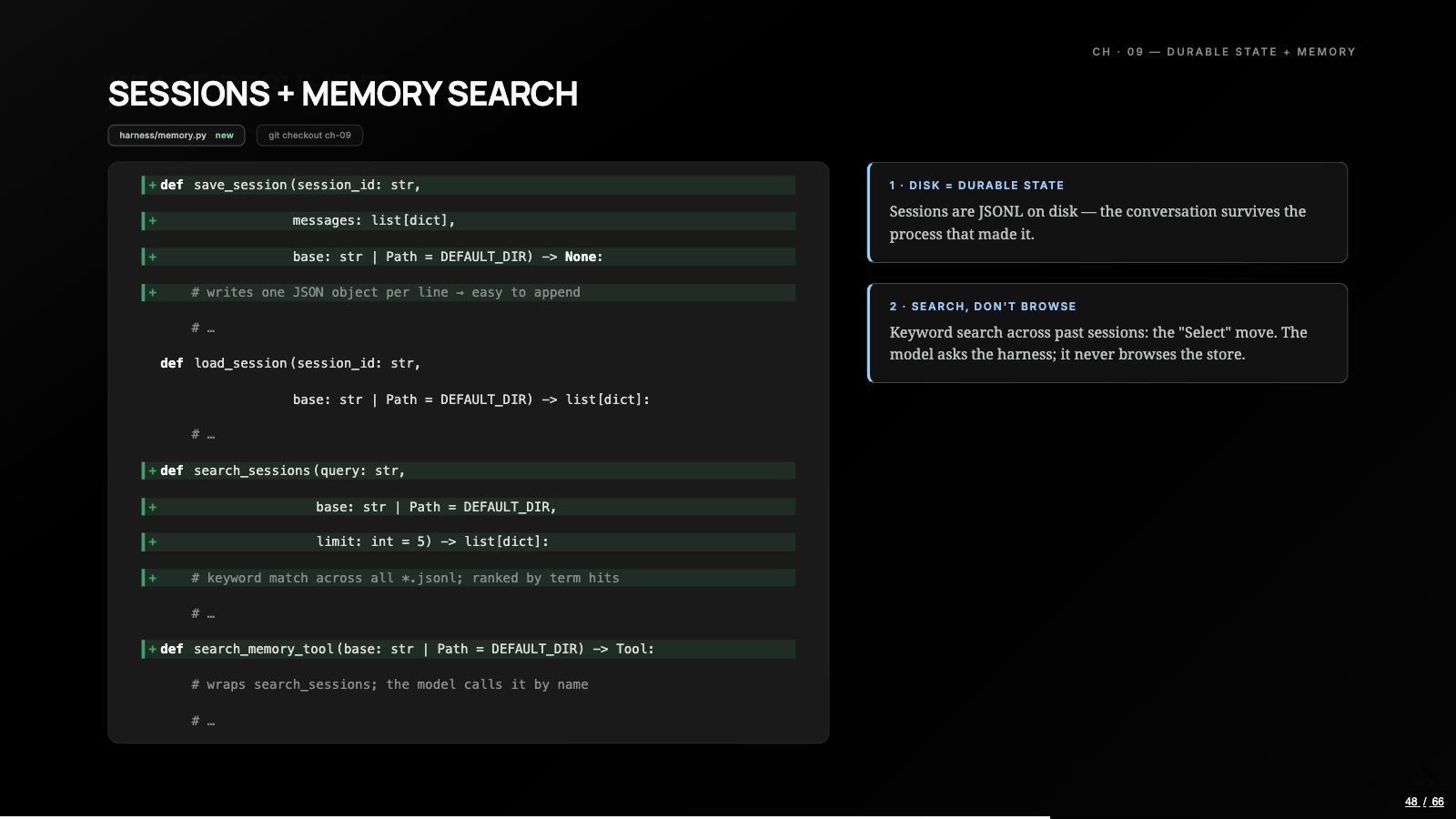
Task: Click the "git checkout ch-09" chip
Action: (x=309, y=136)
